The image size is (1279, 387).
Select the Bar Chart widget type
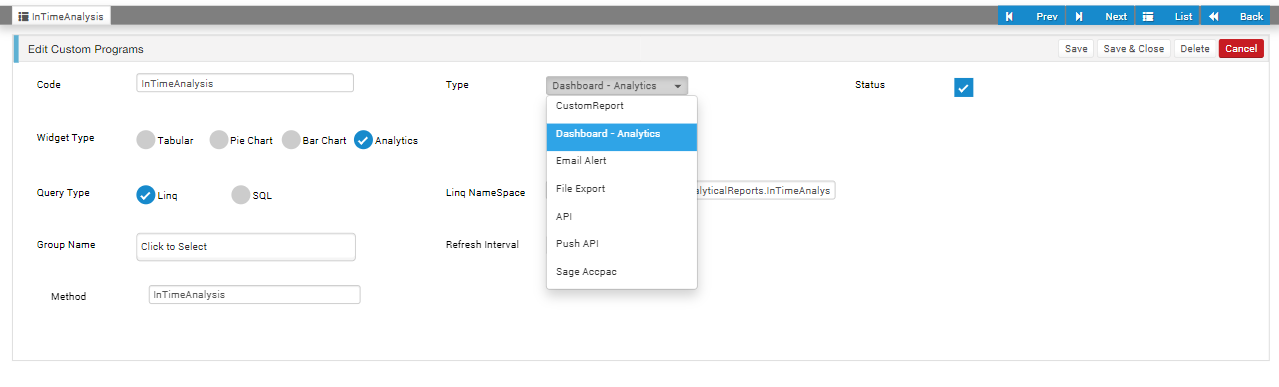(x=291, y=140)
